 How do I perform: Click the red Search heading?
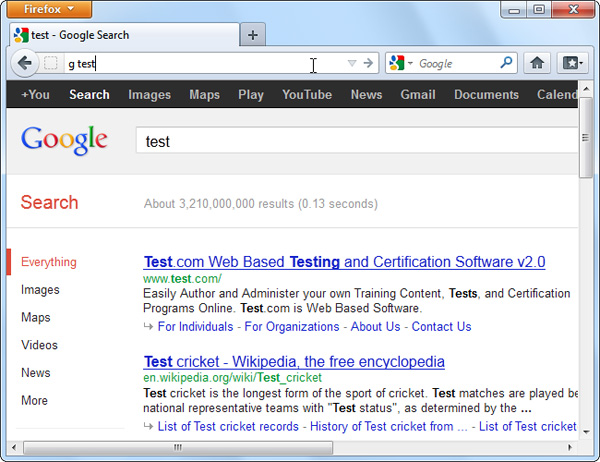coord(49,202)
